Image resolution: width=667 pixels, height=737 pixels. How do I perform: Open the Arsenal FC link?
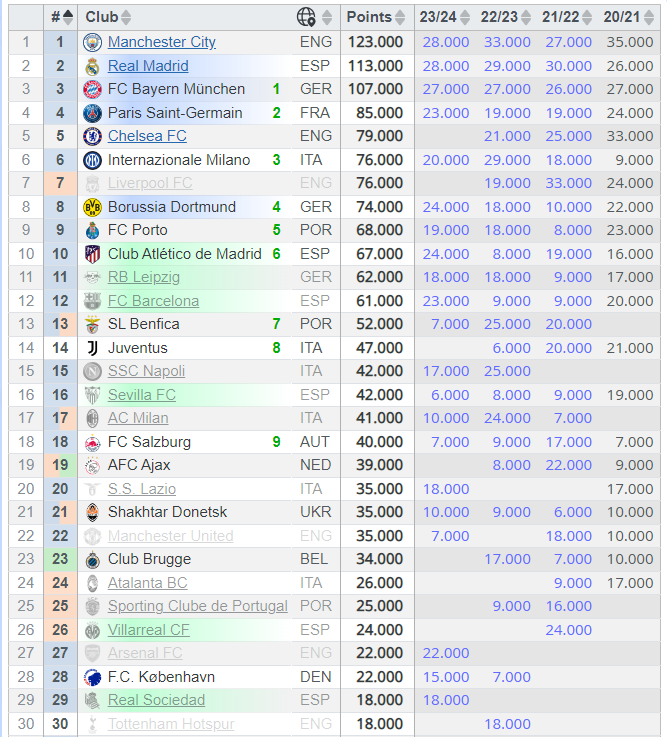click(145, 653)
